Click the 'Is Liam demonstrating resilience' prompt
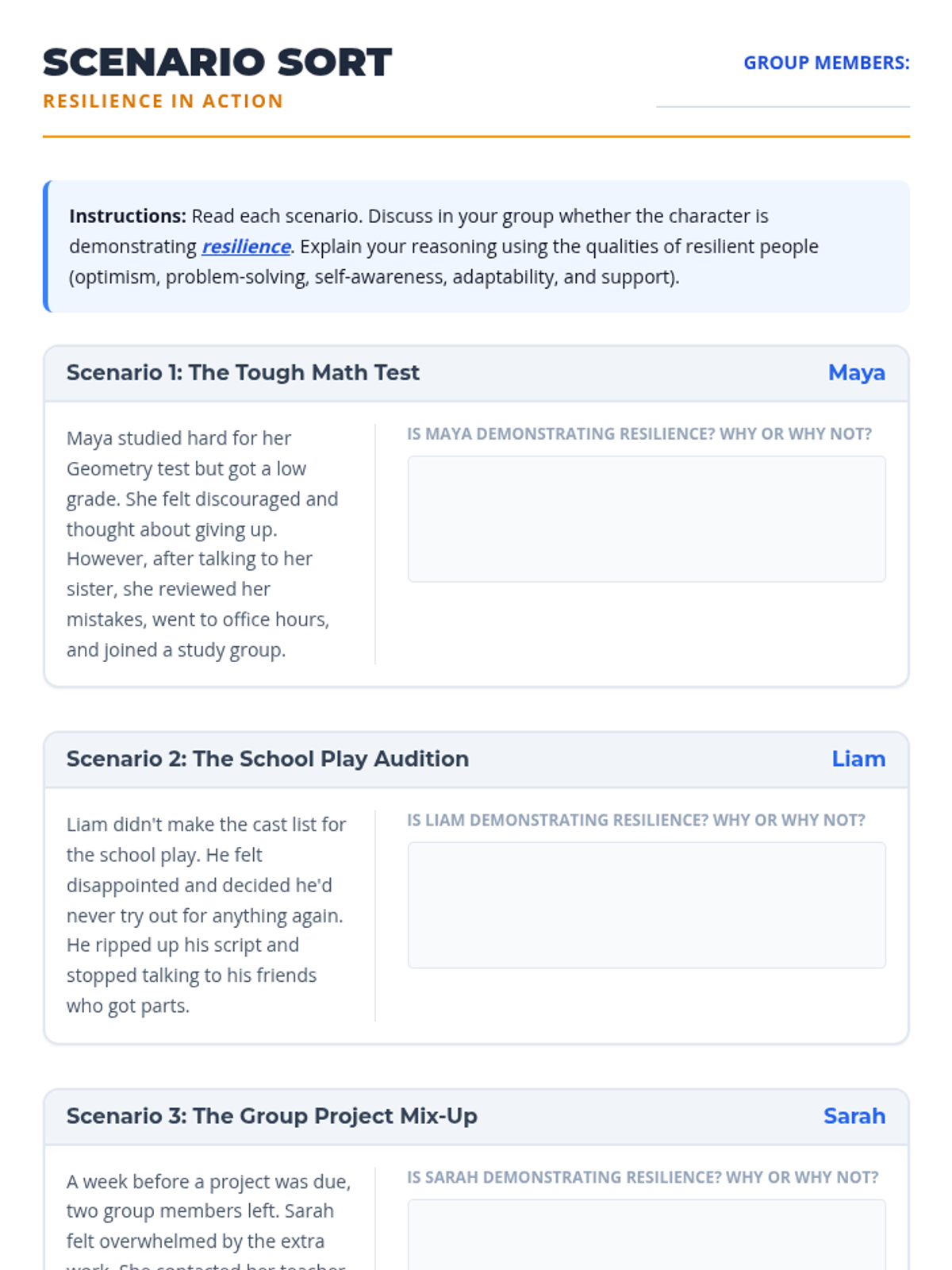This screenshot has width=952, height=1270. pos(635,821)
